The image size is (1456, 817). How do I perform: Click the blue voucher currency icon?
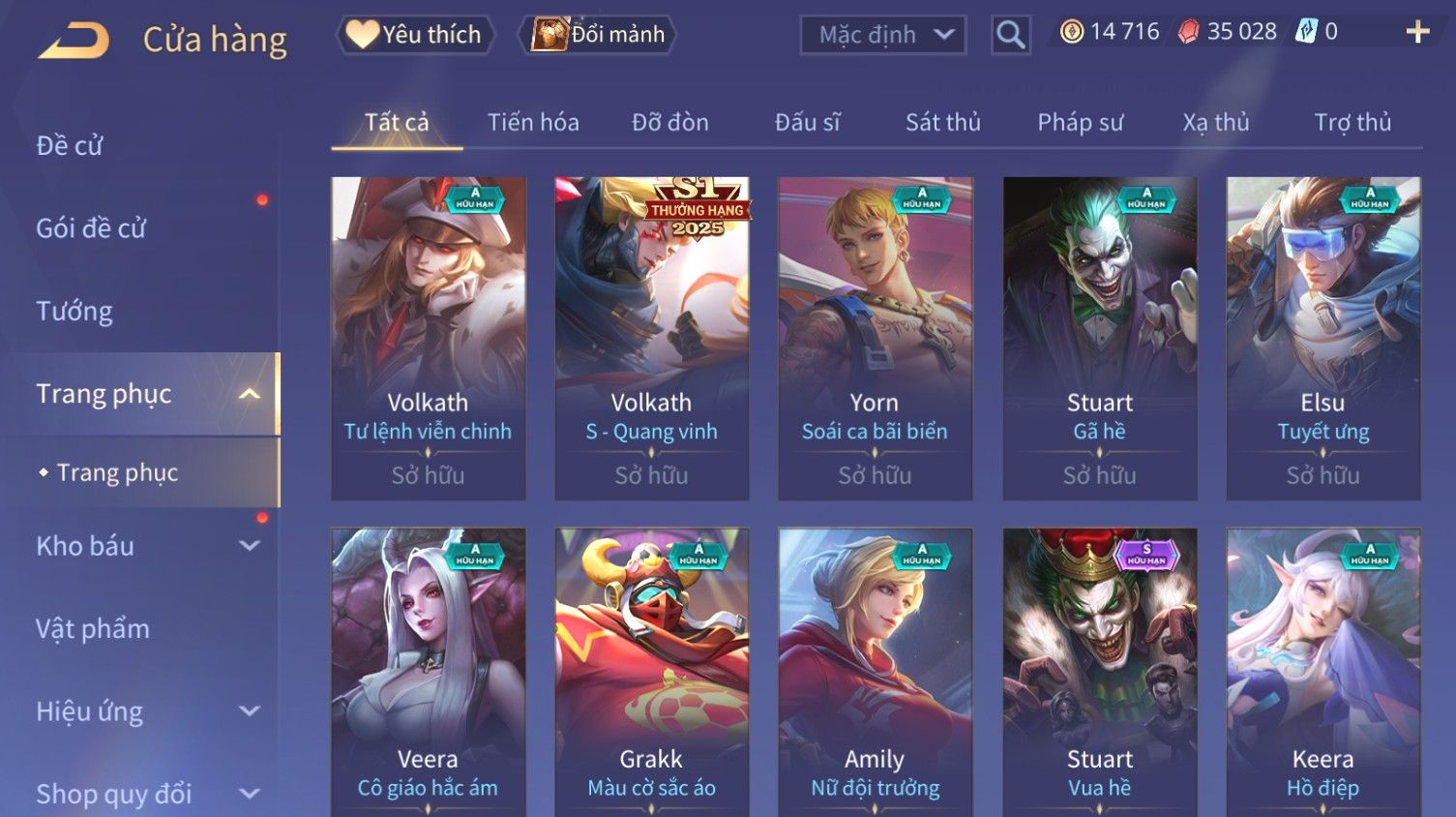(x=1306, y=32)
